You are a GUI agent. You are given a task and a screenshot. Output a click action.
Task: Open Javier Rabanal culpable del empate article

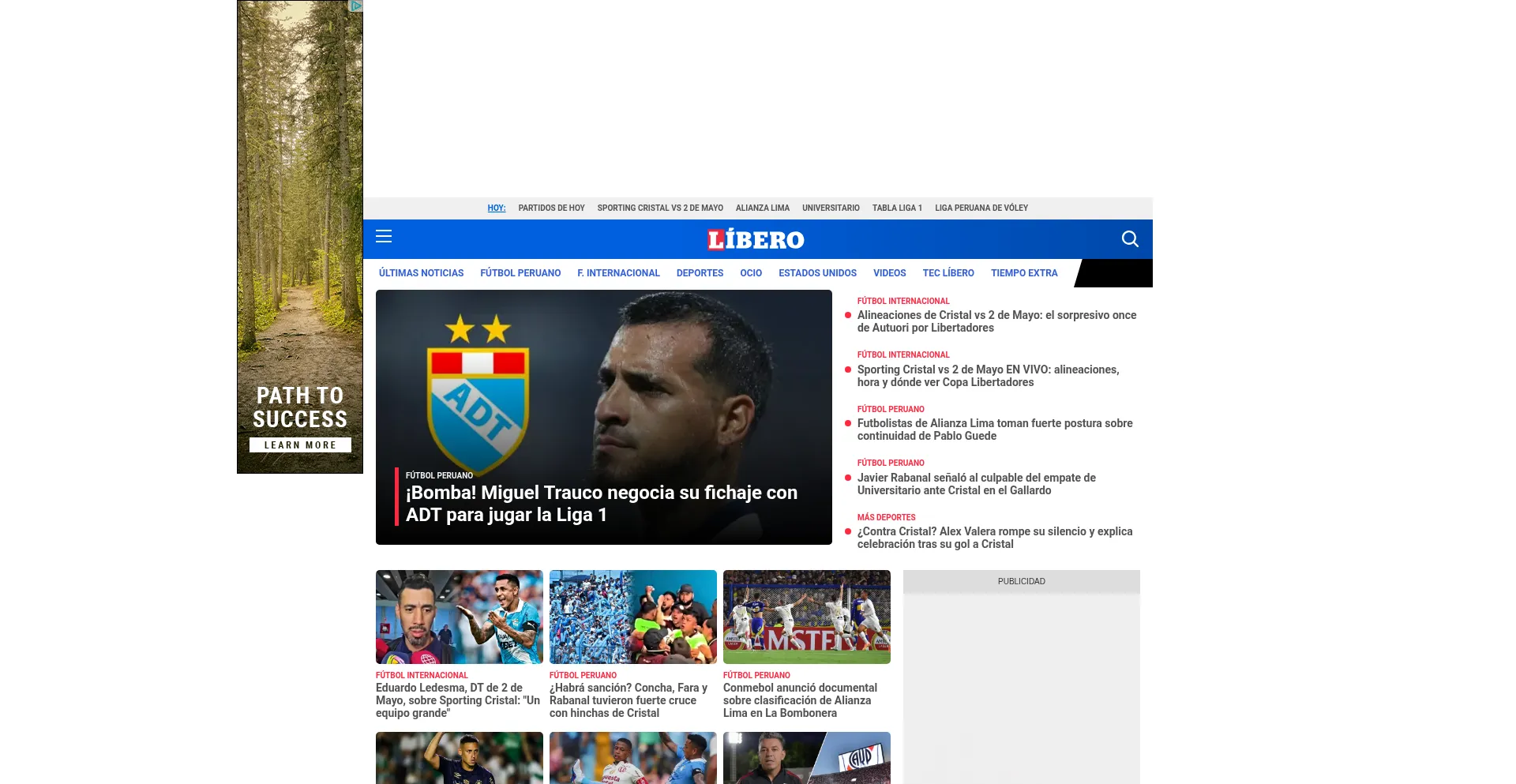(x=976, y=484)
